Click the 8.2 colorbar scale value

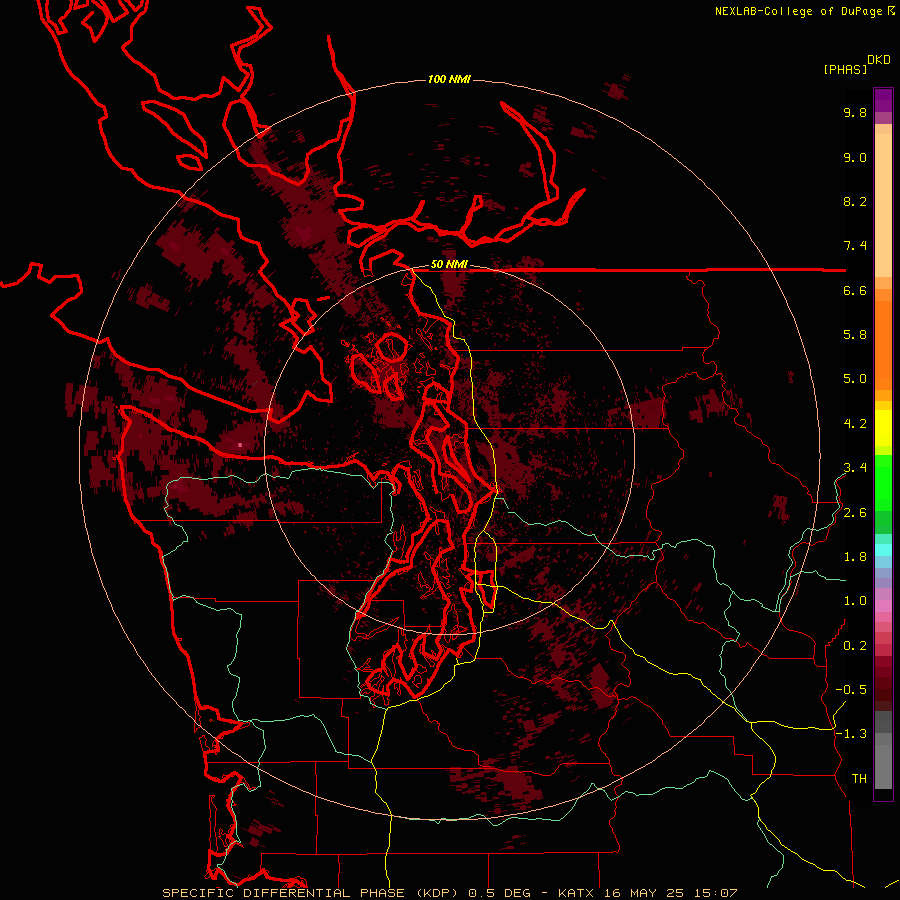pos(855,202)
